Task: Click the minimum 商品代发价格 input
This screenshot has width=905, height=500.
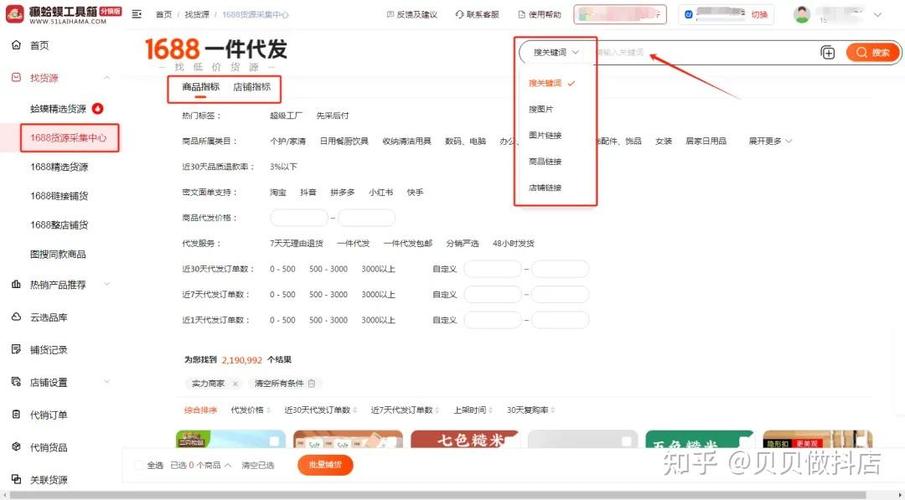Action: click(299, 218)
